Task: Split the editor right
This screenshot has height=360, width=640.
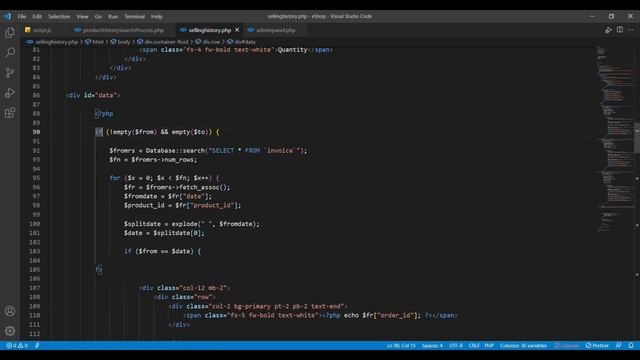Action: (x=620, y=30)
